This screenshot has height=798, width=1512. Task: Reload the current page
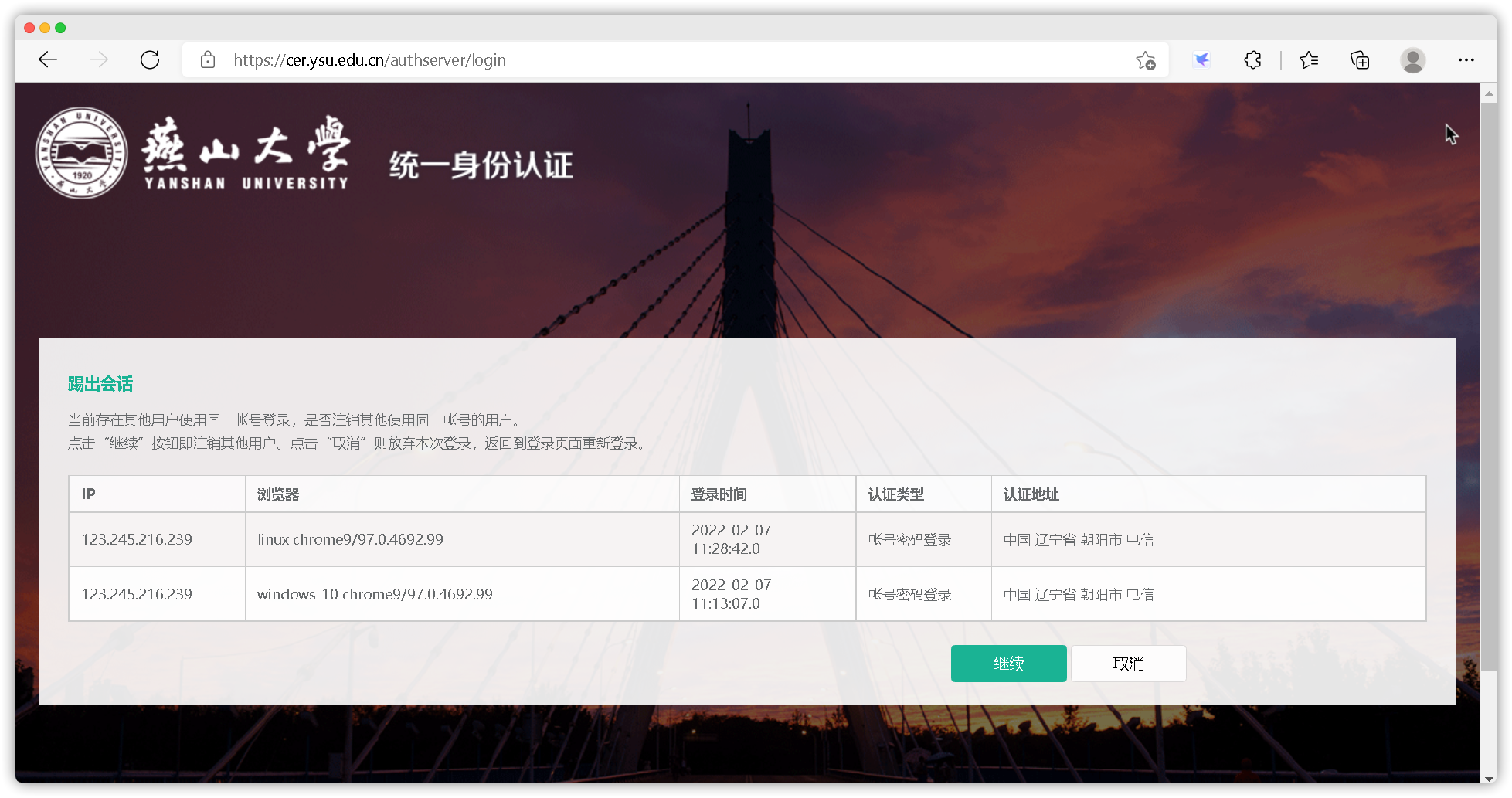tap(150, 59)
